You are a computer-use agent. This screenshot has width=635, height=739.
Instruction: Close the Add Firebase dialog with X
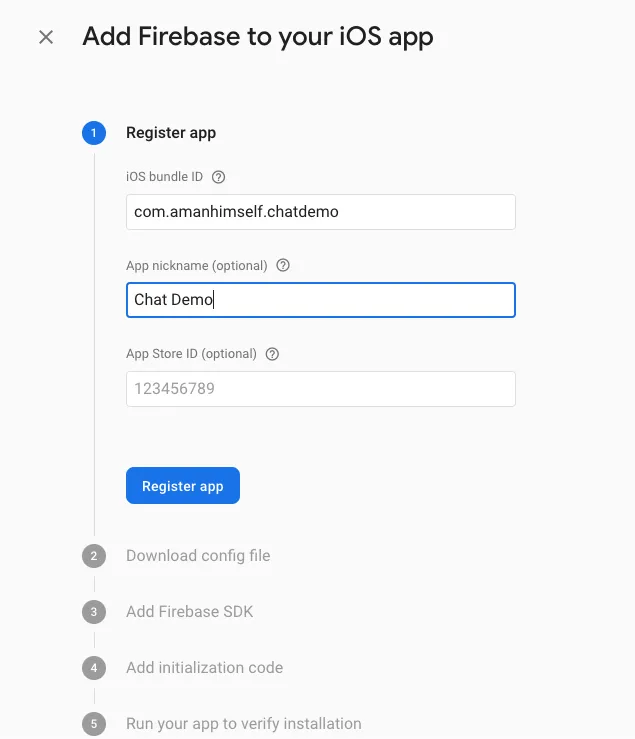[x=46, y=37]
